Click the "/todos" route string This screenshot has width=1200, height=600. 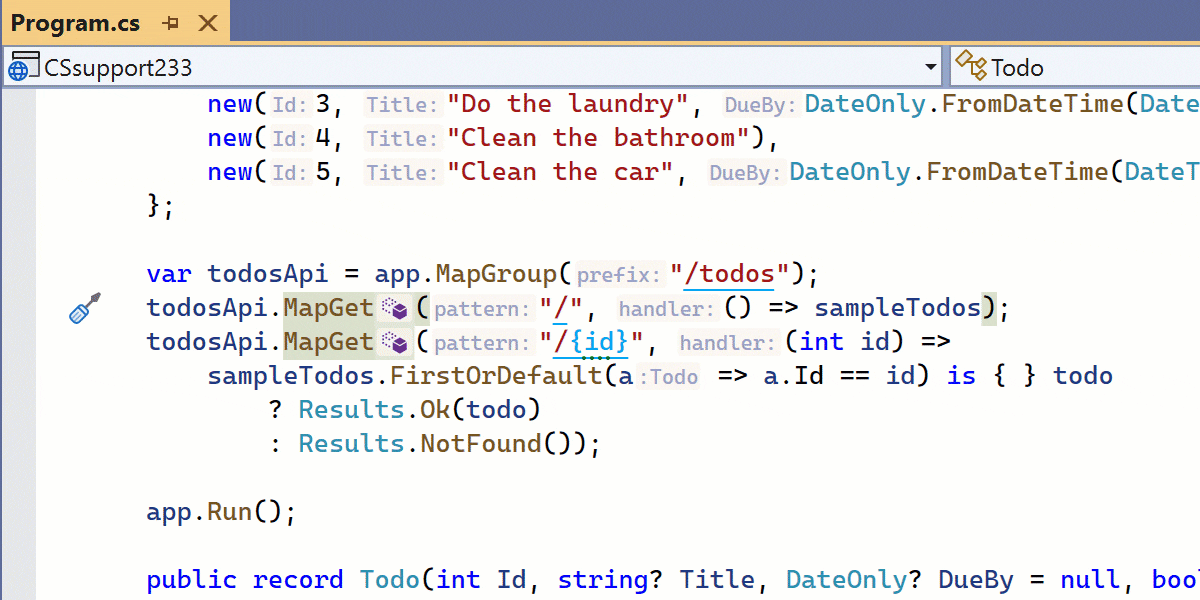[730, 274]
